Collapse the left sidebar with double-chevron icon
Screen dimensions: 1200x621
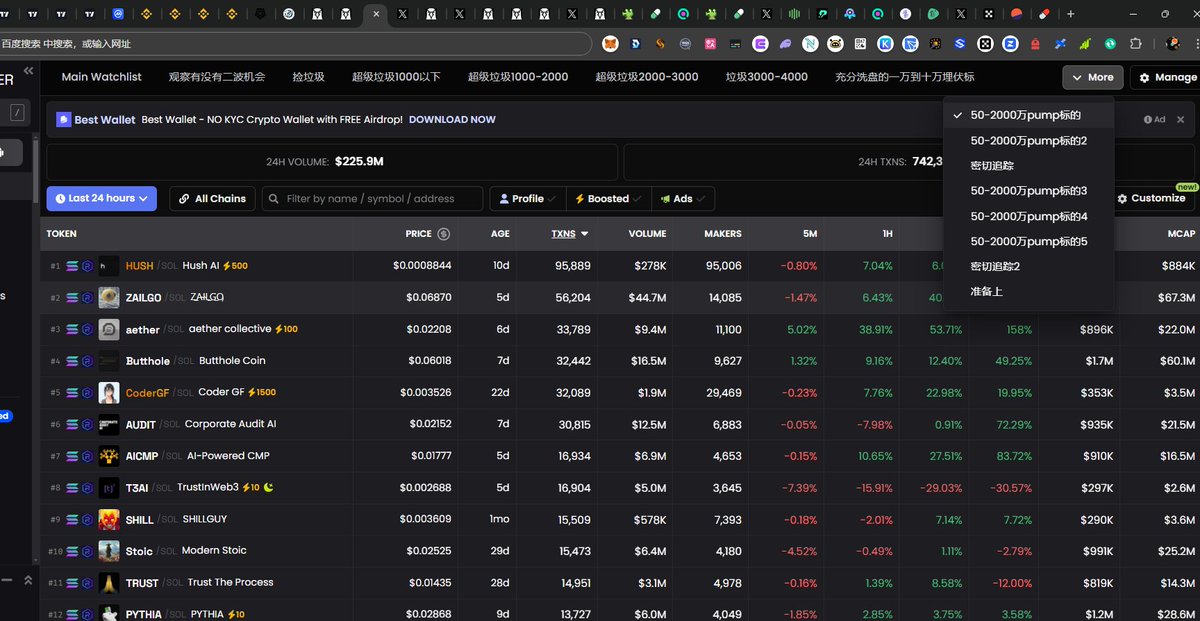pyautogui.click(x=29, y=71)
